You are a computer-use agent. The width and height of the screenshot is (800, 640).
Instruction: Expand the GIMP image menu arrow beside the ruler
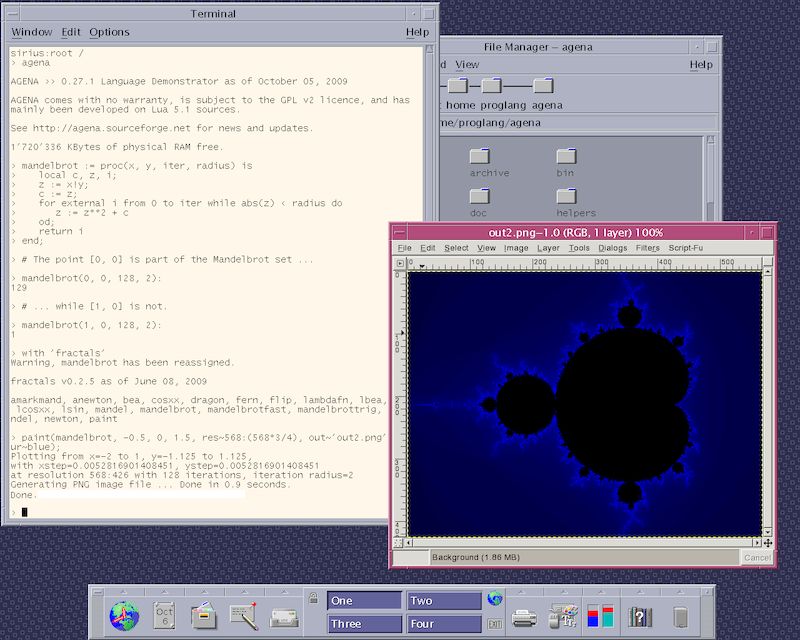click(401, 264)
